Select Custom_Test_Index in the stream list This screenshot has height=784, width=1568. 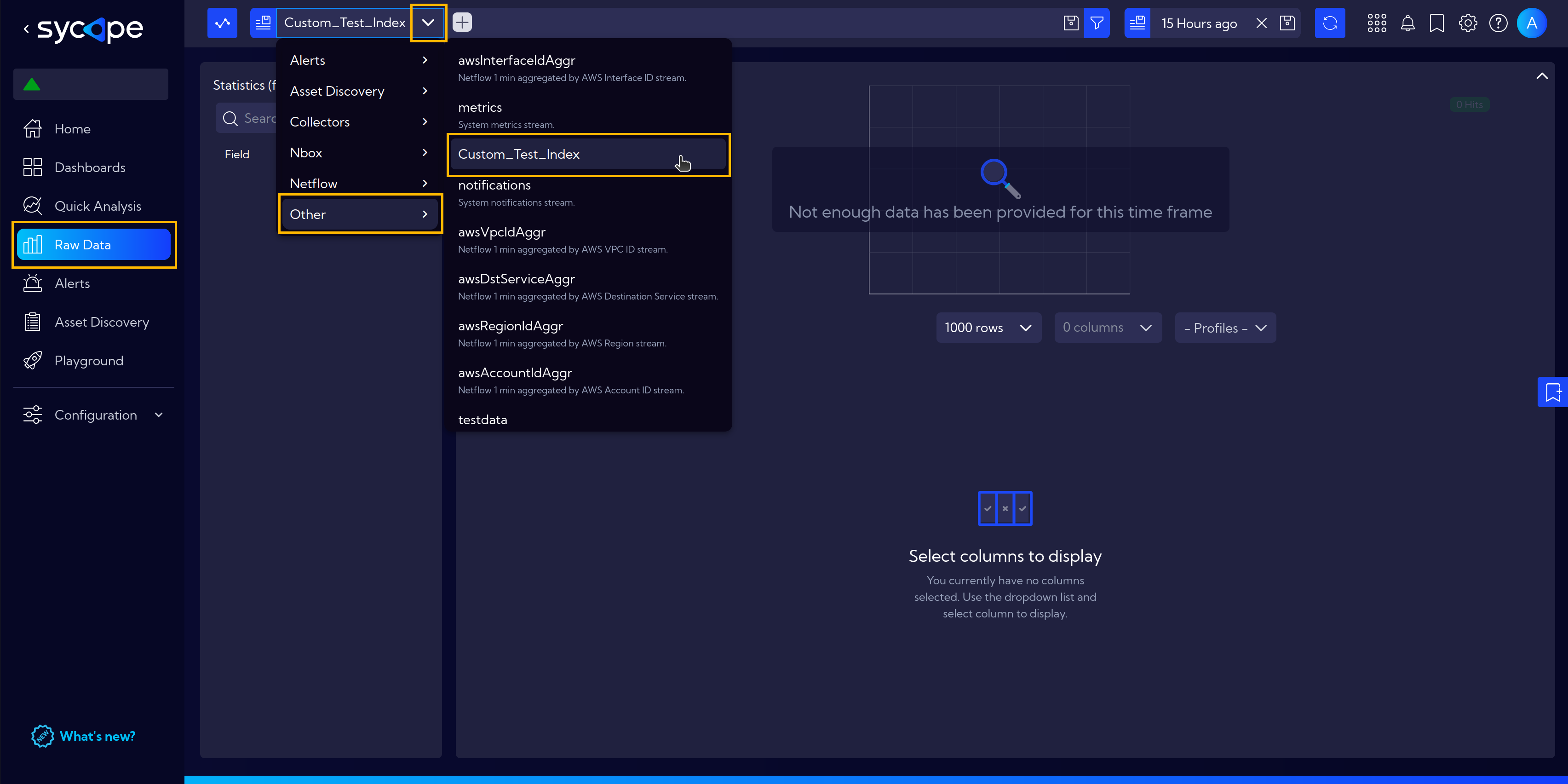(x=589, y=154)
